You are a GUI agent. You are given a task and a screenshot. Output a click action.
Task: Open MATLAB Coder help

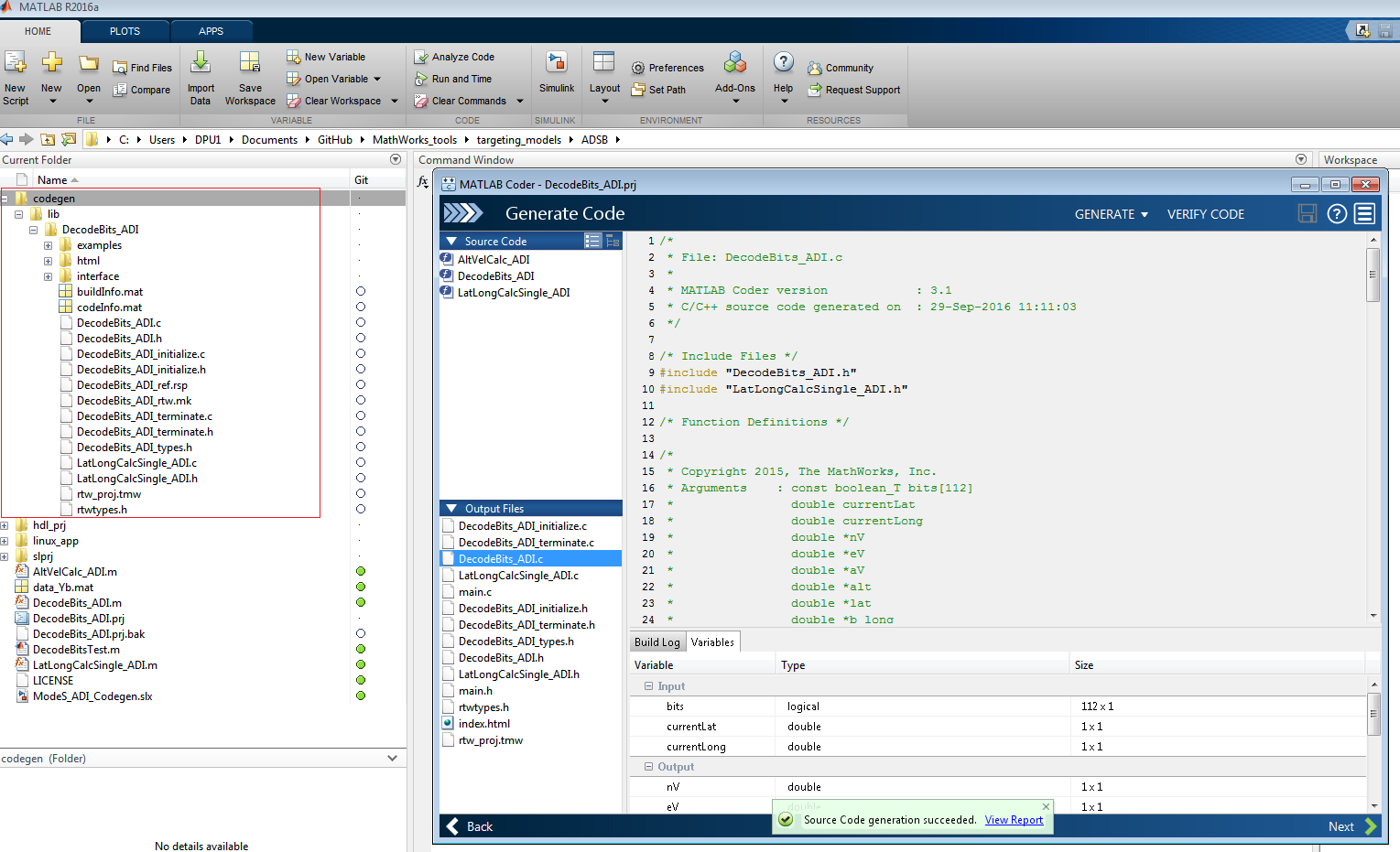1337,213
